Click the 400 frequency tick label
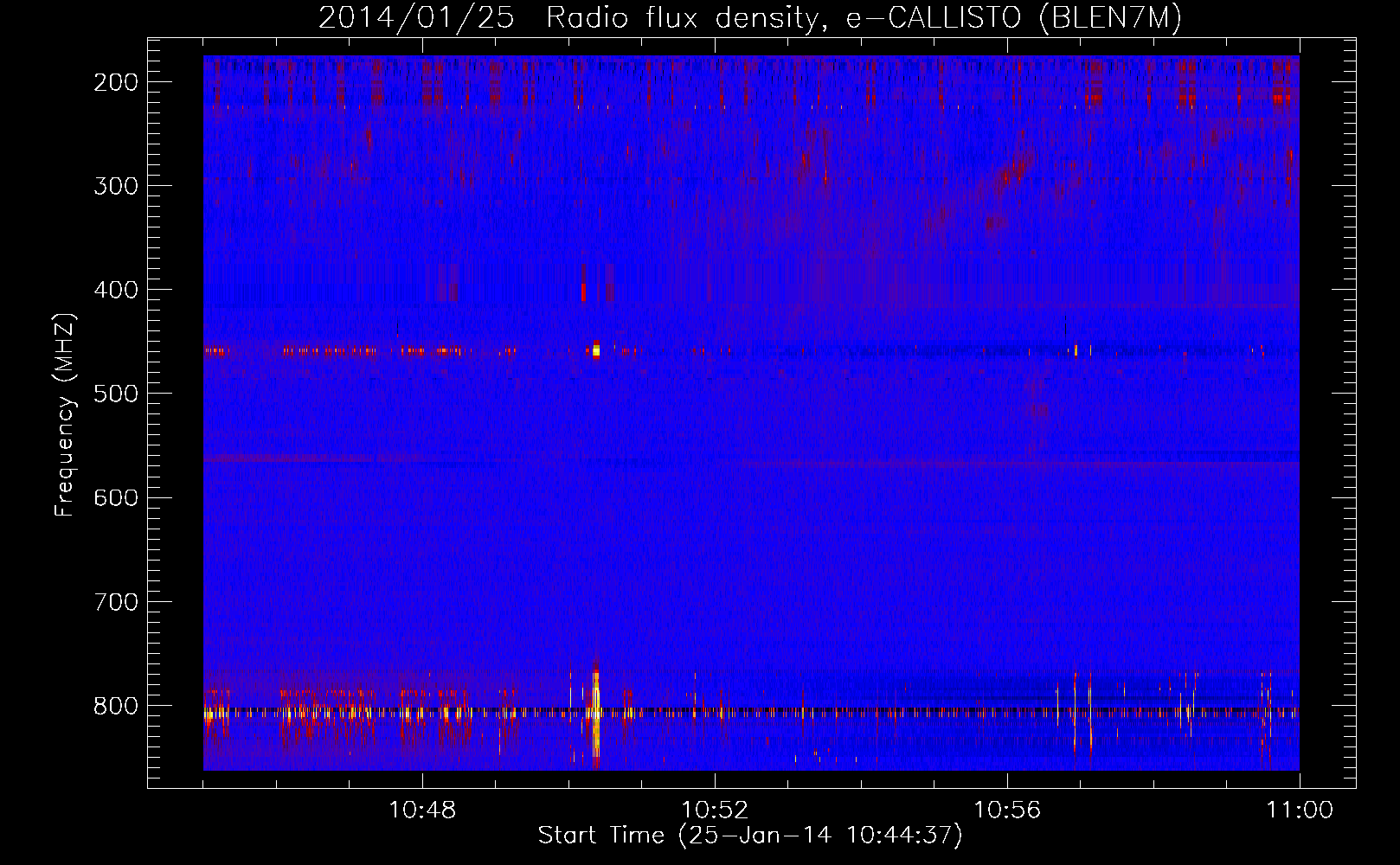1400x865 pixels. tap(116, 290)
